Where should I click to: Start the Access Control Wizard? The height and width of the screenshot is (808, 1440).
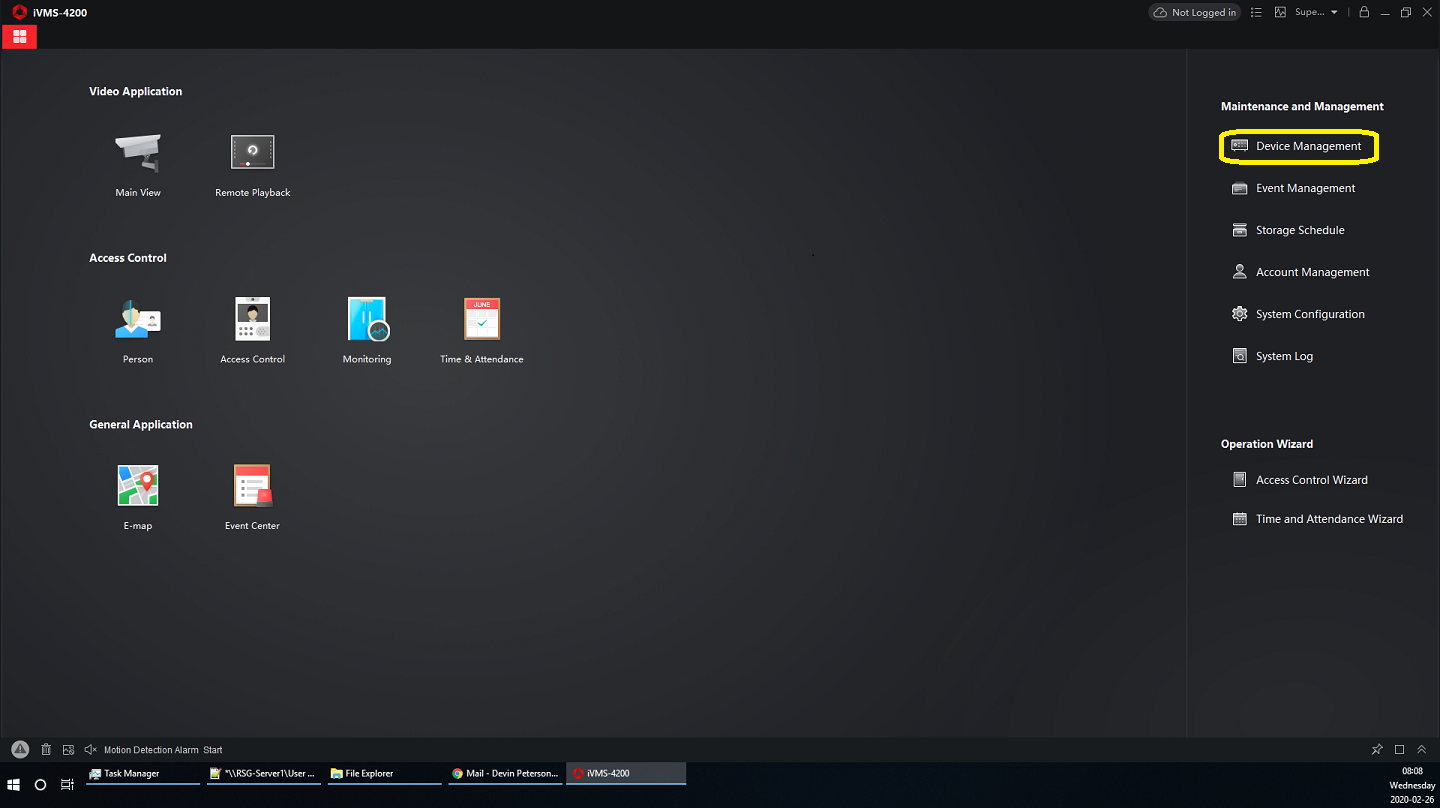[1311, 480]
